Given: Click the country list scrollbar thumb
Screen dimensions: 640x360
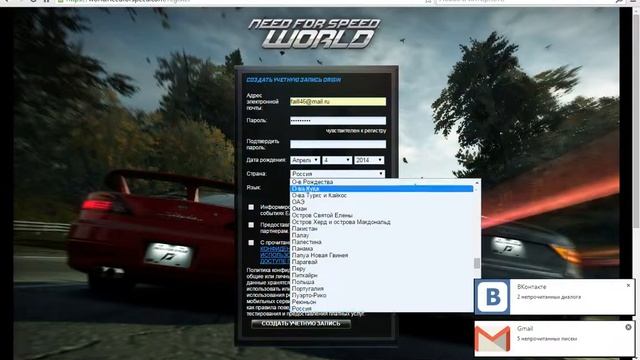Looking at the screenshot, I should tap(477, 263).
